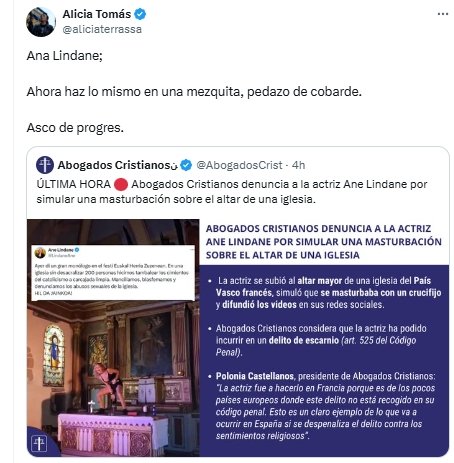Open the @aliciaterrassa handle link
The image size is (454, 463).
102,29
